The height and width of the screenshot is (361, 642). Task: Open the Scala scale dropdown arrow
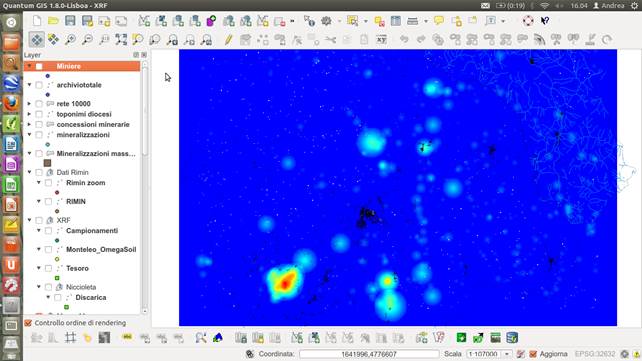coord(507,354)
